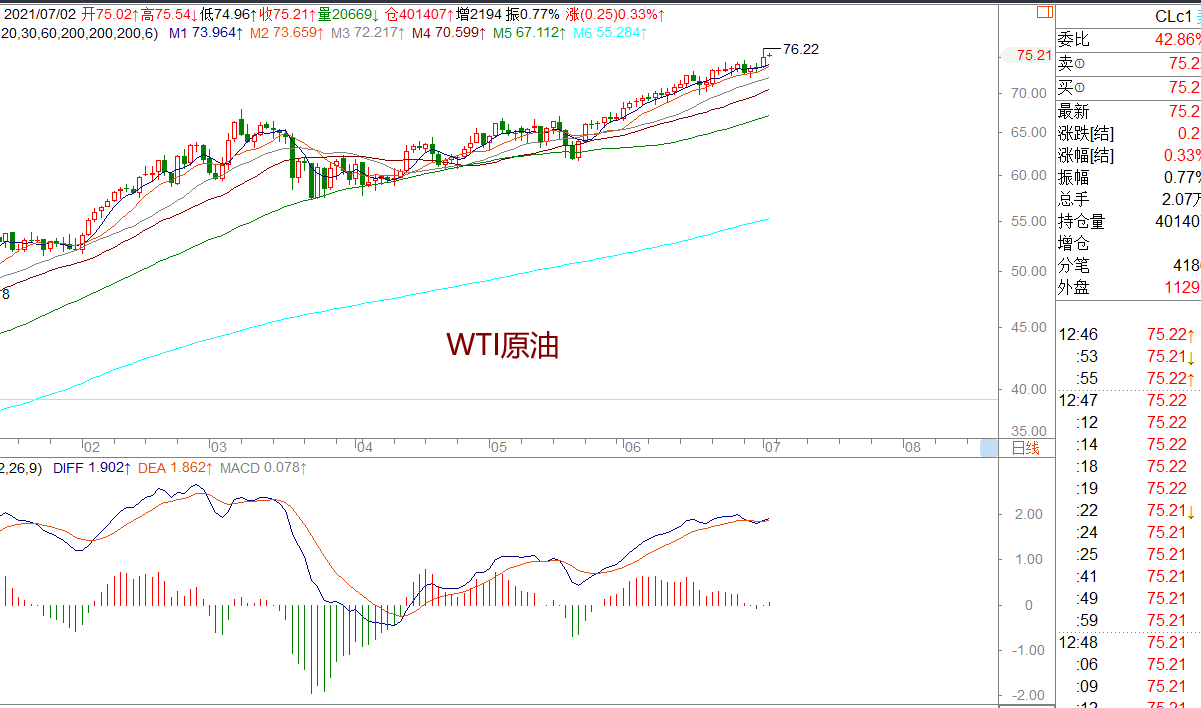The width and height of the screenshot is (1201, 708).
Task: Click the 外盘 row
Action: coord(1129,288)
